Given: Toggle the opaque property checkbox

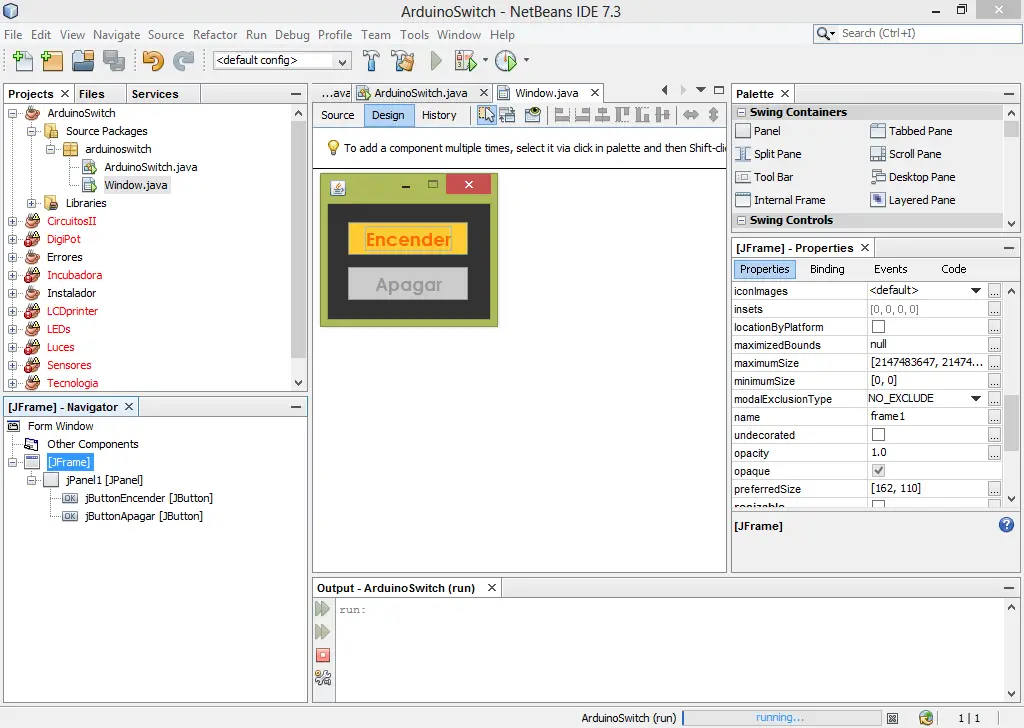Looking at the screenshot, I should coord(878,471).
